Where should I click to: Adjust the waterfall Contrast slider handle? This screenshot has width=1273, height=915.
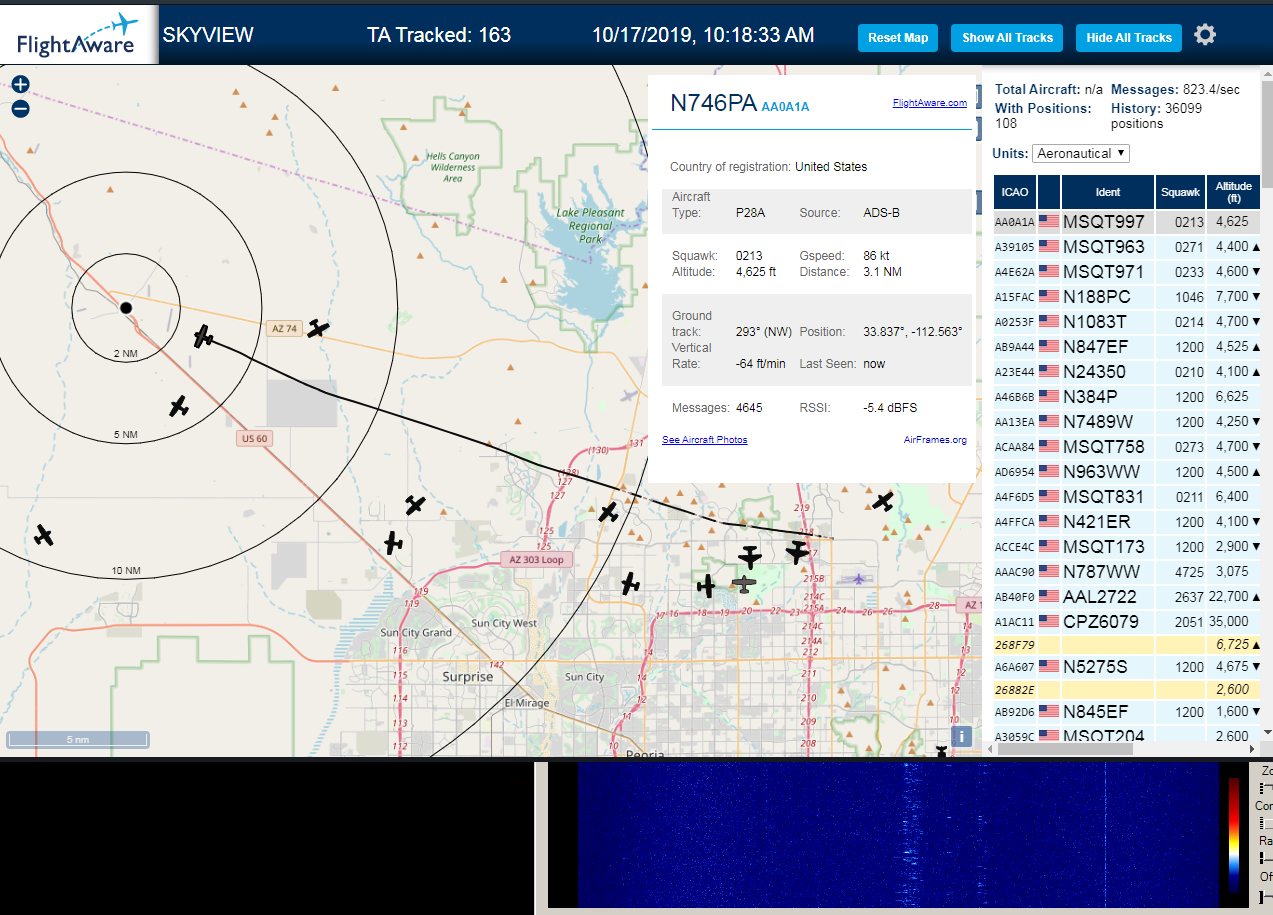(1262, 823)
